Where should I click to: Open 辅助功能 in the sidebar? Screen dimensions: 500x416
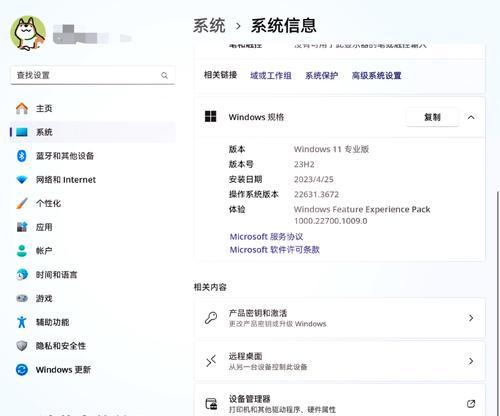click(x=93, y=322)
